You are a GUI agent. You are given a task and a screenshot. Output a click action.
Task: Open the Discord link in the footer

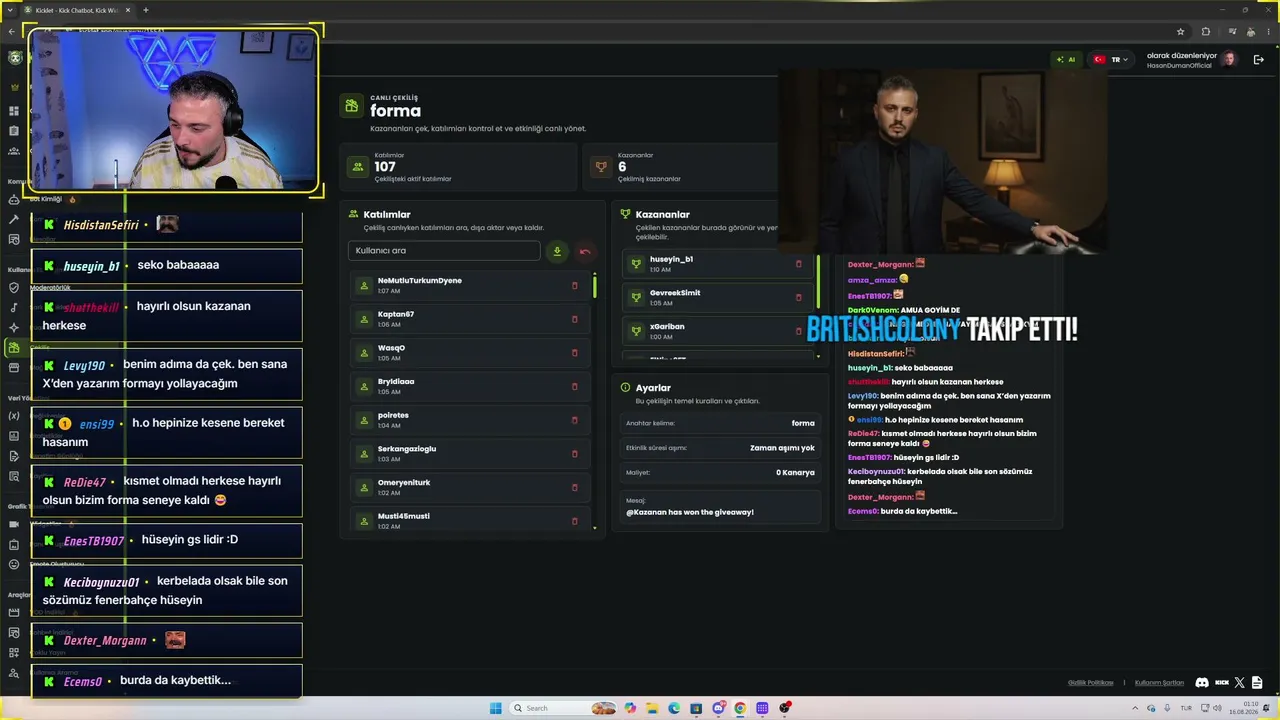coord(1202,682)
